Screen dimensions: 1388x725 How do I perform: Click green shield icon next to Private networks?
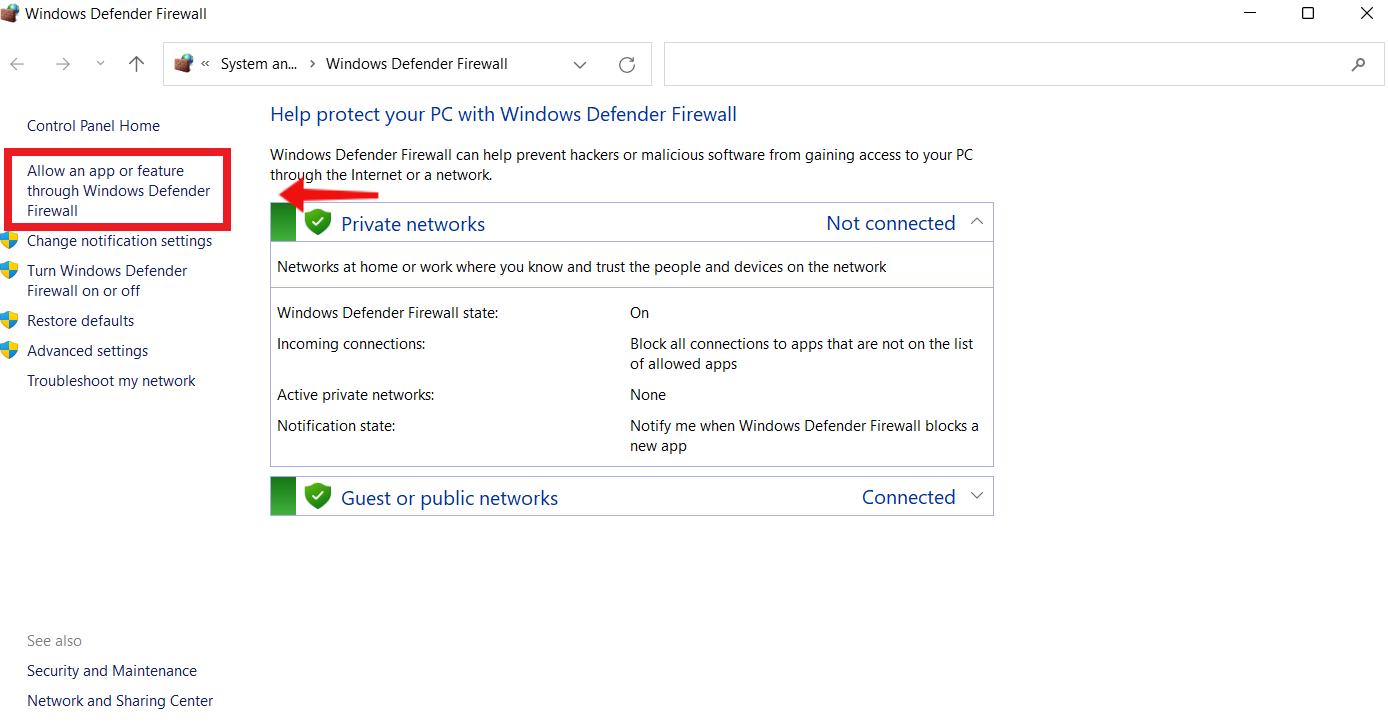(x=318, y=222)
